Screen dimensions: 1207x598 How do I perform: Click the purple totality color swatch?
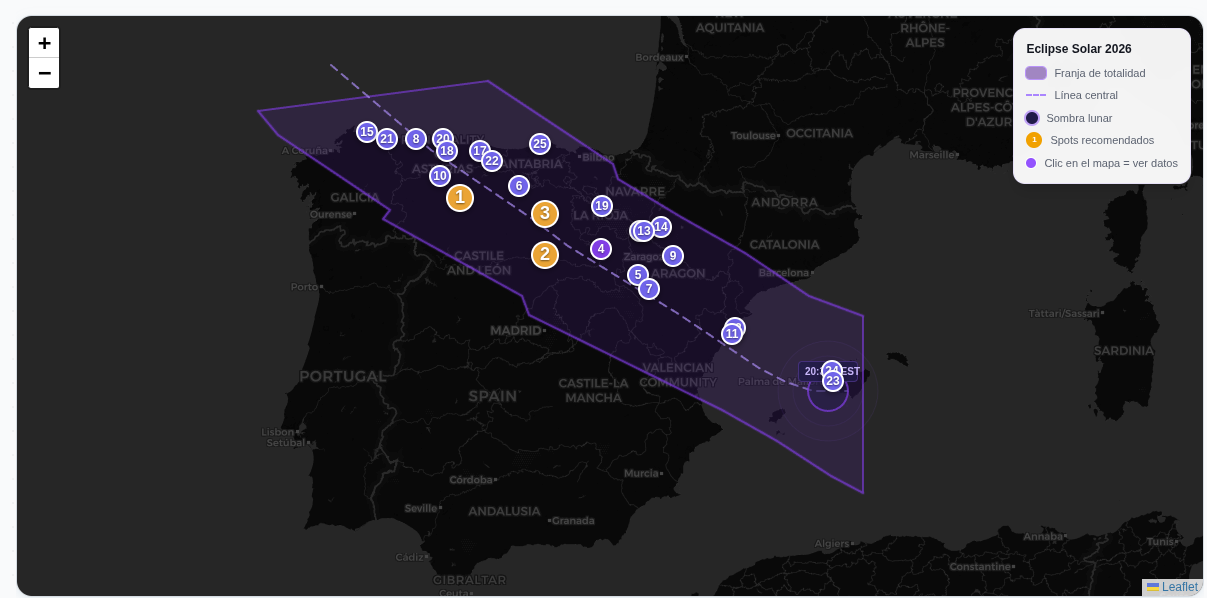1035,72
